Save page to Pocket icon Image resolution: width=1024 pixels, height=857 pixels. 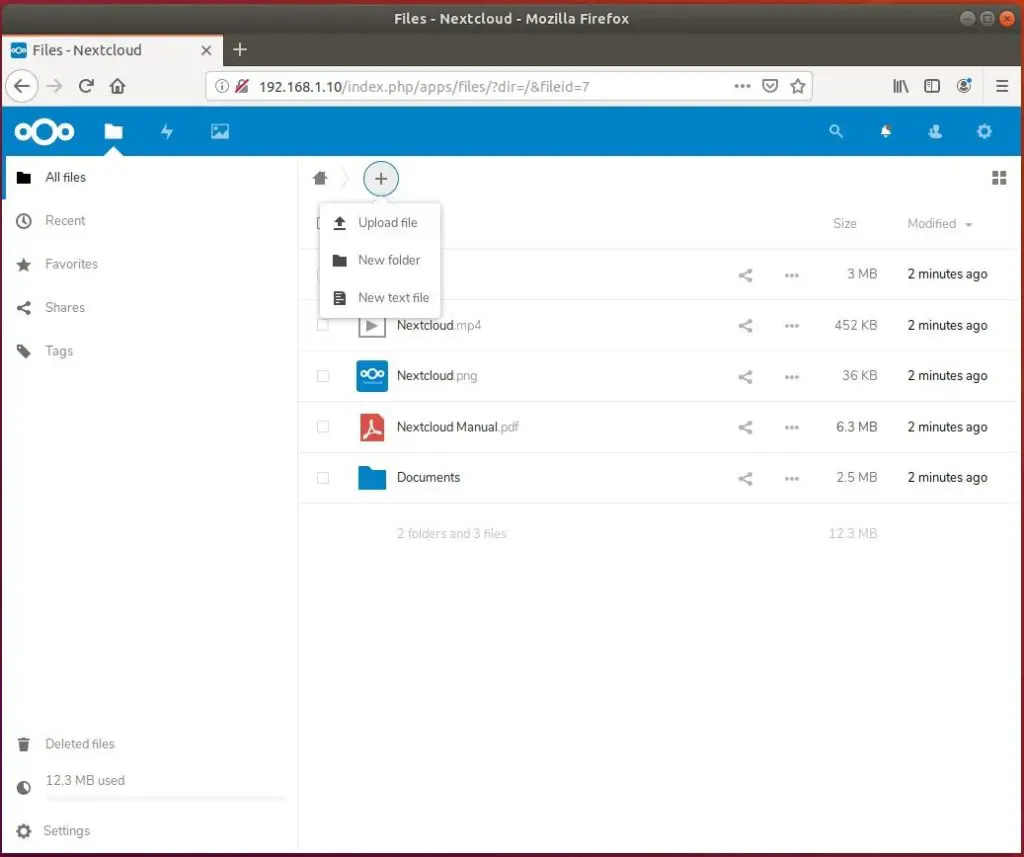[x=770, y=86]
